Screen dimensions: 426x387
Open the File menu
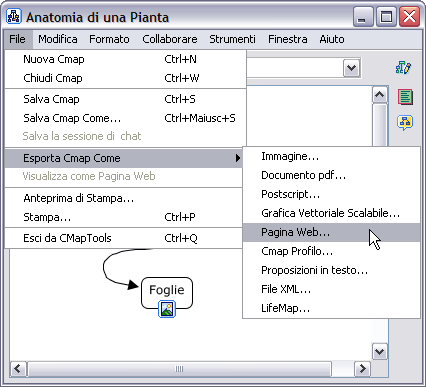[x=18, y=39]
